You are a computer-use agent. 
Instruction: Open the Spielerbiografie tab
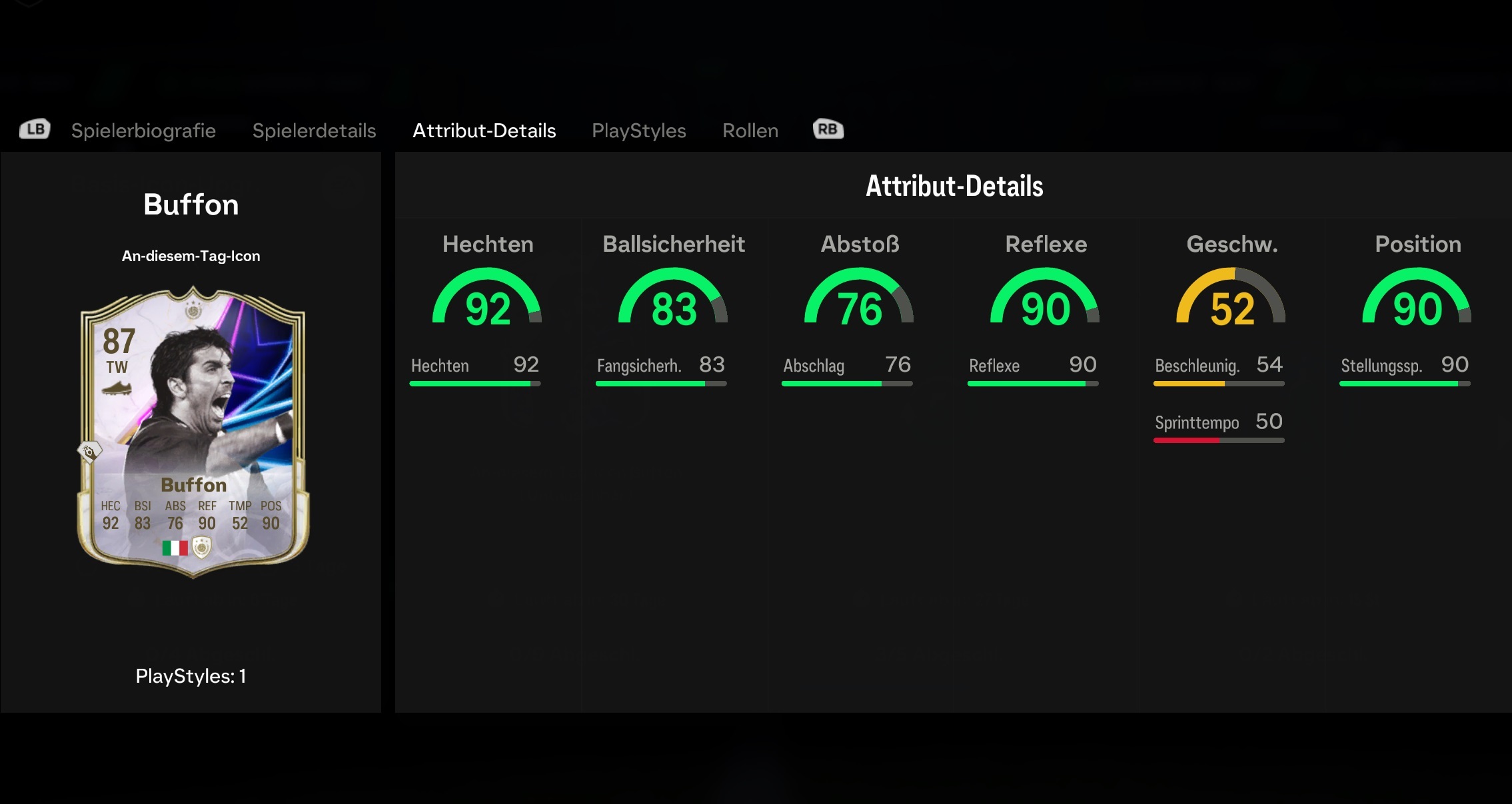tap(143, 131)
